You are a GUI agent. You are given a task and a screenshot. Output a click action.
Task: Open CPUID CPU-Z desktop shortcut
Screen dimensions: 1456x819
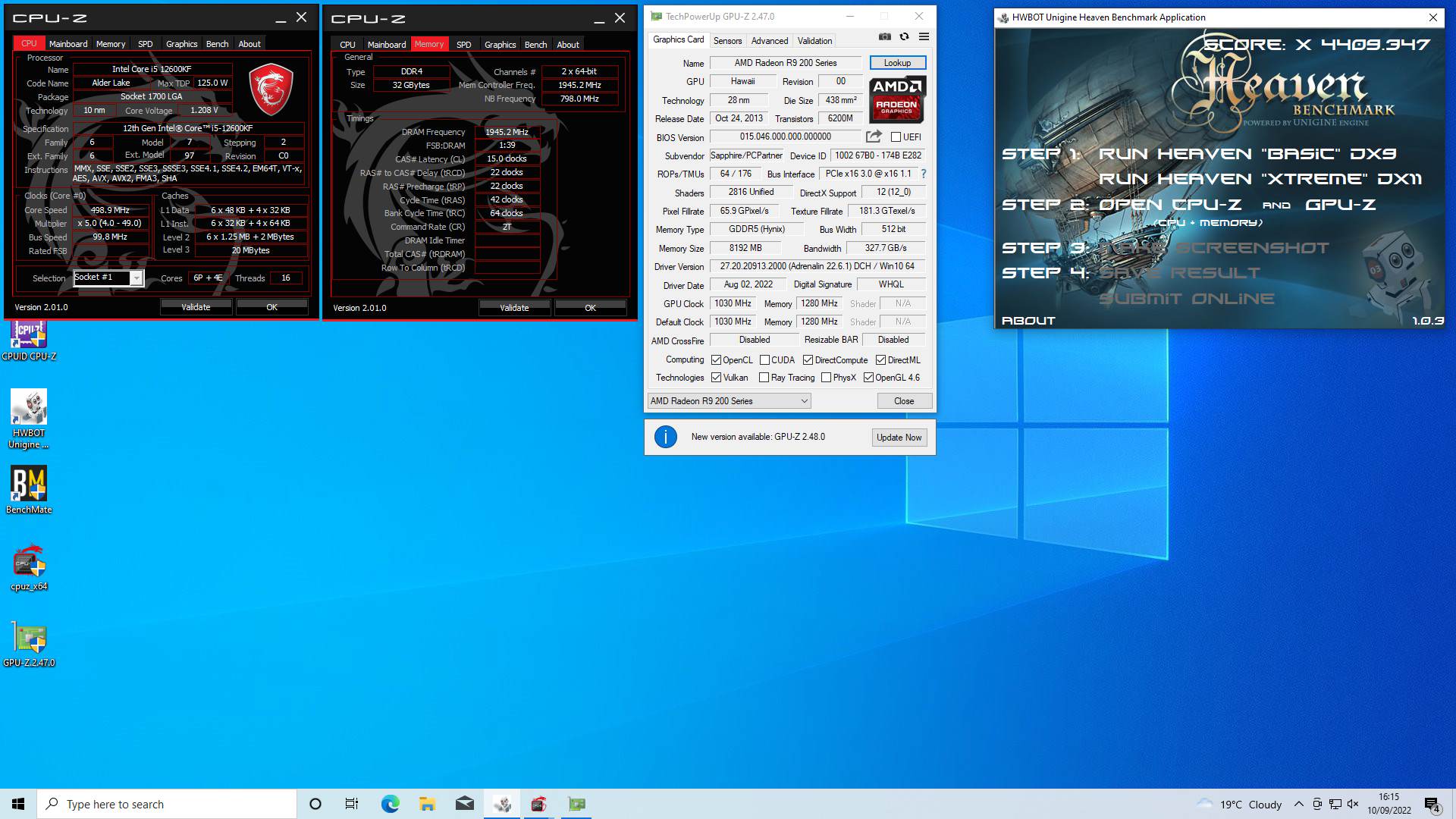pyautogui.click(x=29, y=340)
